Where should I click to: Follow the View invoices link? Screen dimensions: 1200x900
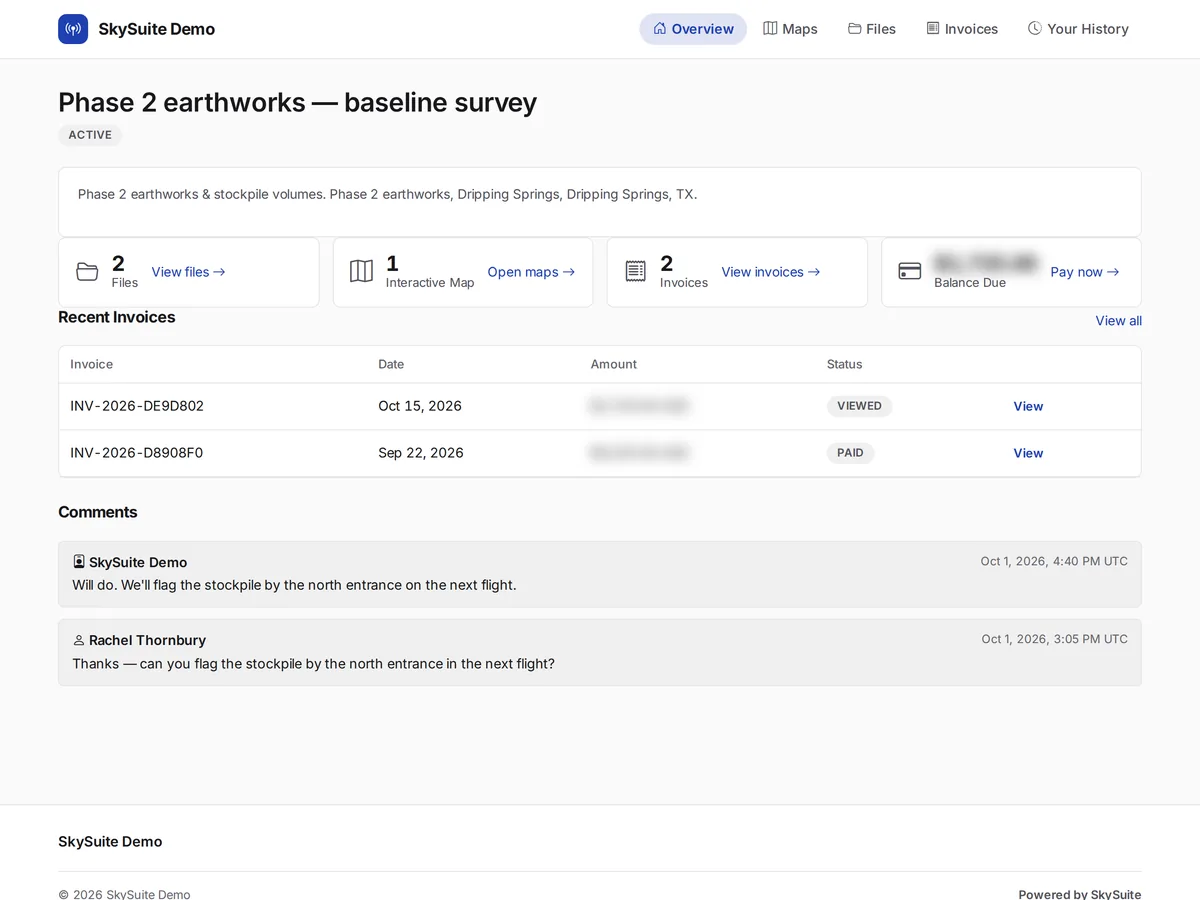(x=770, y=272)
